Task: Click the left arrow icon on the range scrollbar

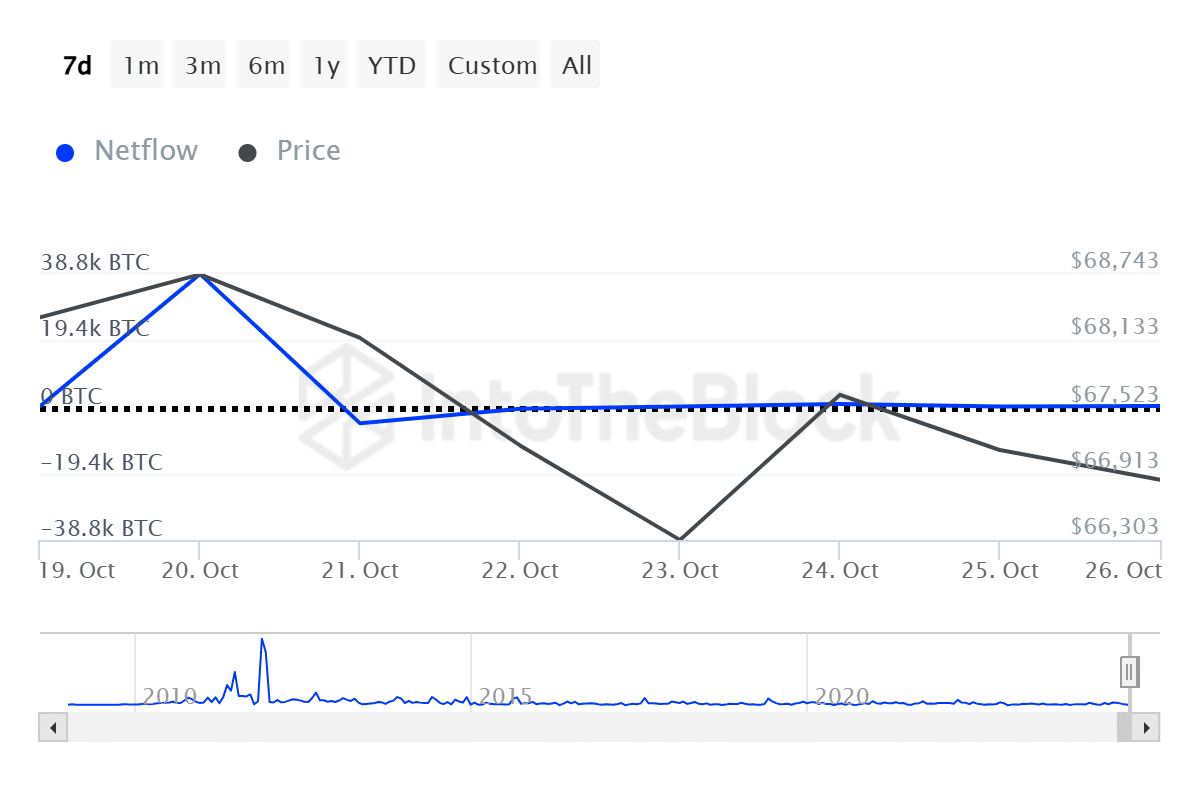Action: point(52,727)
